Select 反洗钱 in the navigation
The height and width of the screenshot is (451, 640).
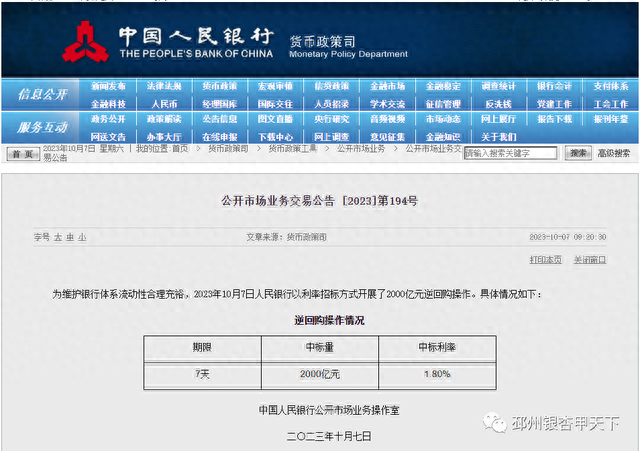tap(499, 104)
